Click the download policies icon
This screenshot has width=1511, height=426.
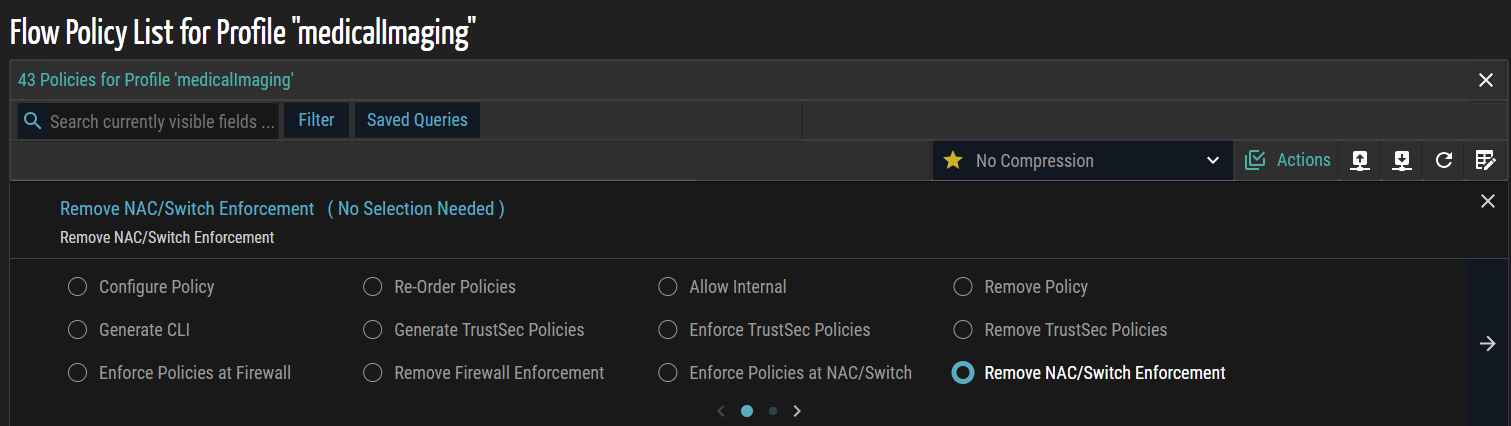pos(1402,160)
